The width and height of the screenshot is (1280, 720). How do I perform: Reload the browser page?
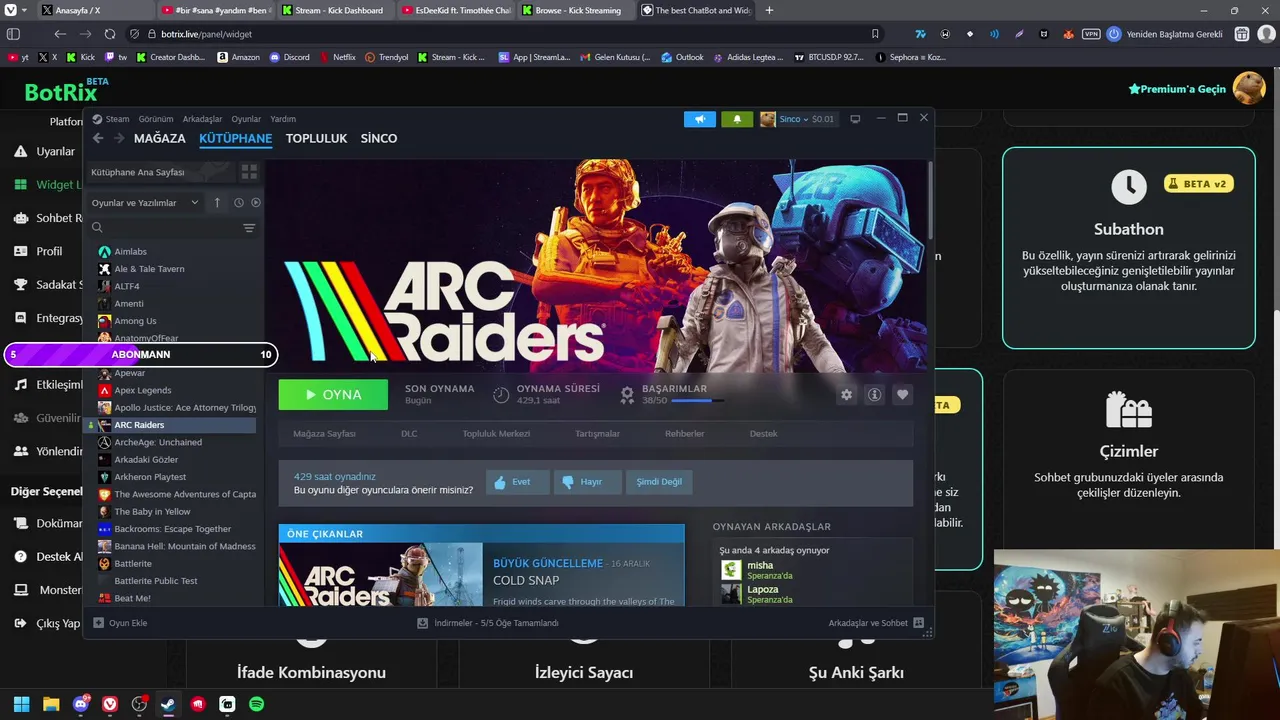click(110, 34)
